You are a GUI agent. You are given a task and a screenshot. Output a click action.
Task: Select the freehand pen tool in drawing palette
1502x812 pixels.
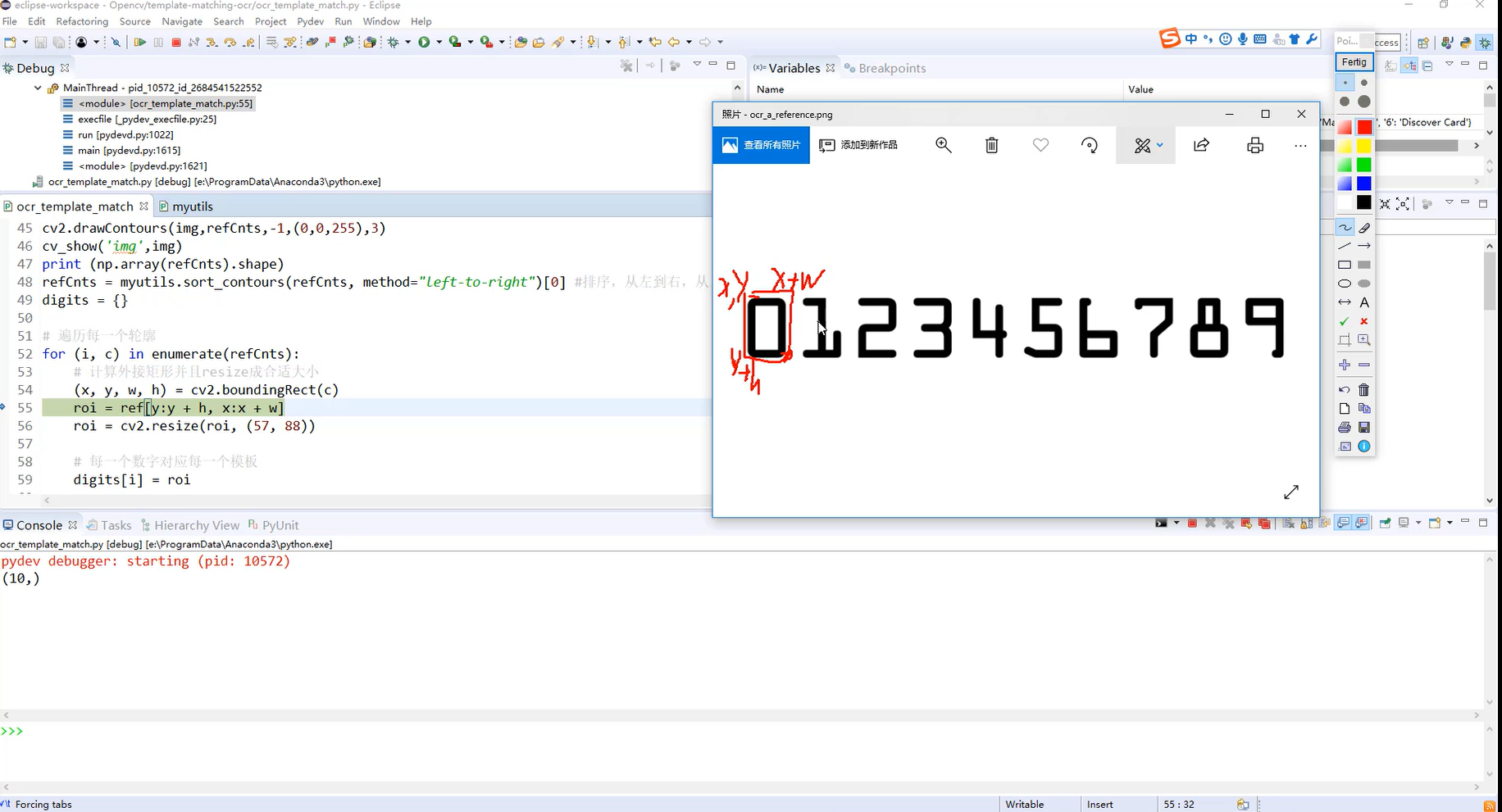coord(1345,228)
